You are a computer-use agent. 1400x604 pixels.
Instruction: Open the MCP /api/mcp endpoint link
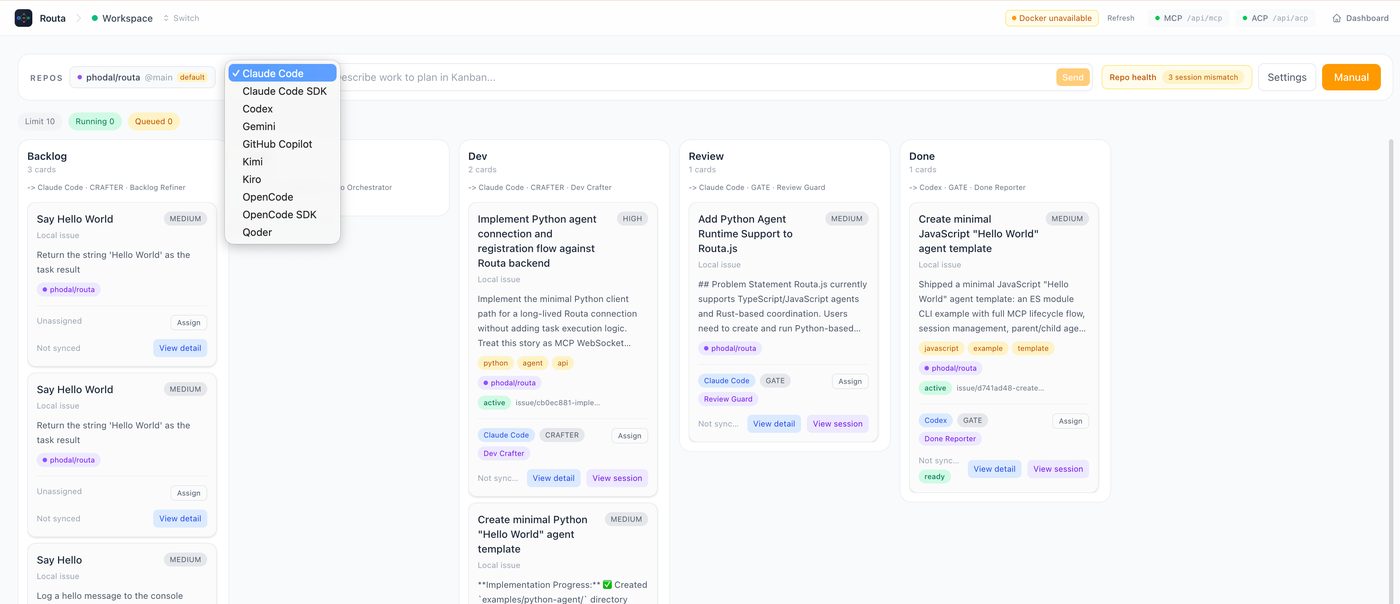click(x=1189, y=18)
